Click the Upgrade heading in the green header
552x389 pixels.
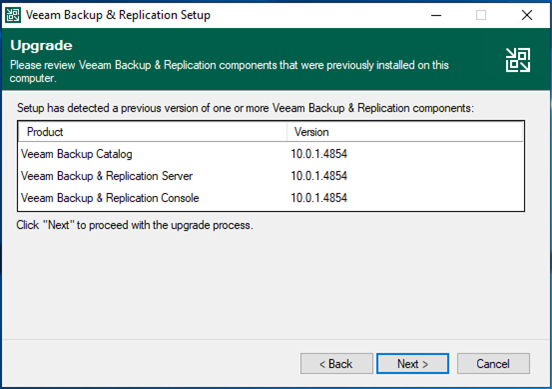point(41,46)
